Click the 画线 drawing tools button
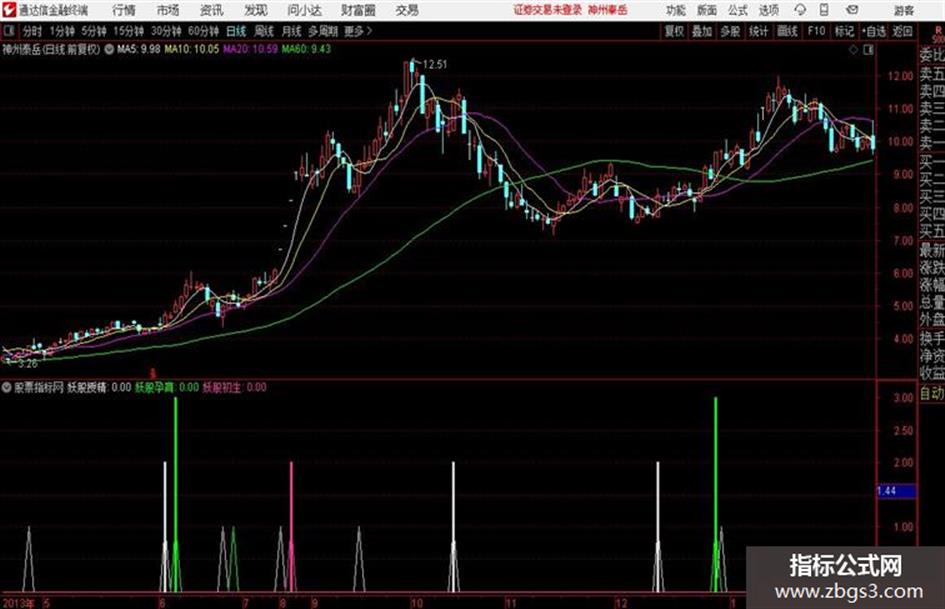This screenshot has width=945, height=609. tap(787, 31)
